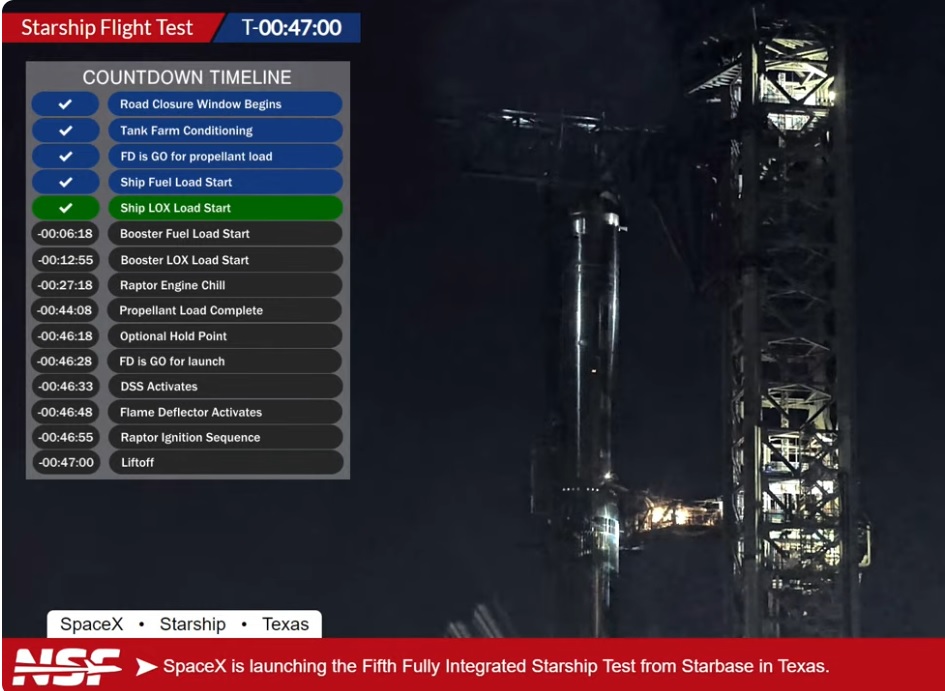
Task: Click the -00:27:18 time pill
Action: click(65, 285)
